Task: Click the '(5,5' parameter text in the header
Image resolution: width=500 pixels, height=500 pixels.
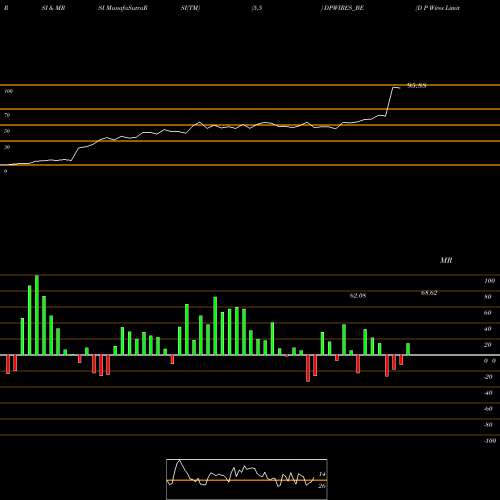Action: coord(257,8)
